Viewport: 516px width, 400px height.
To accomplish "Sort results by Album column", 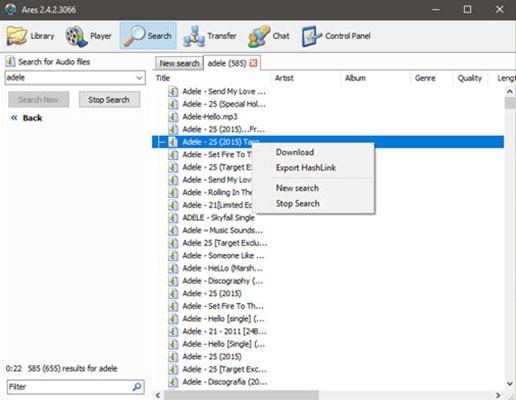I will tap(376, 78).
